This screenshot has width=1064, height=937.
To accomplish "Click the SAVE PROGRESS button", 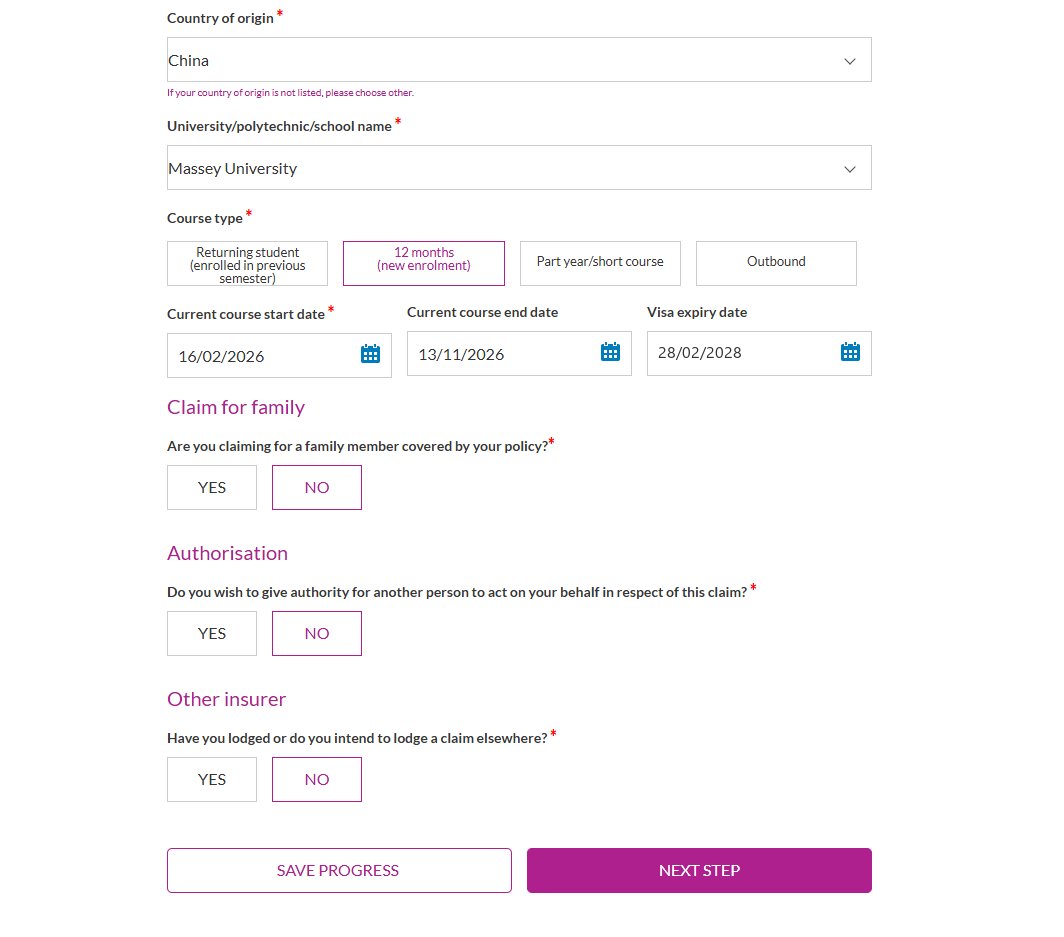I will [x=339, y=870].
